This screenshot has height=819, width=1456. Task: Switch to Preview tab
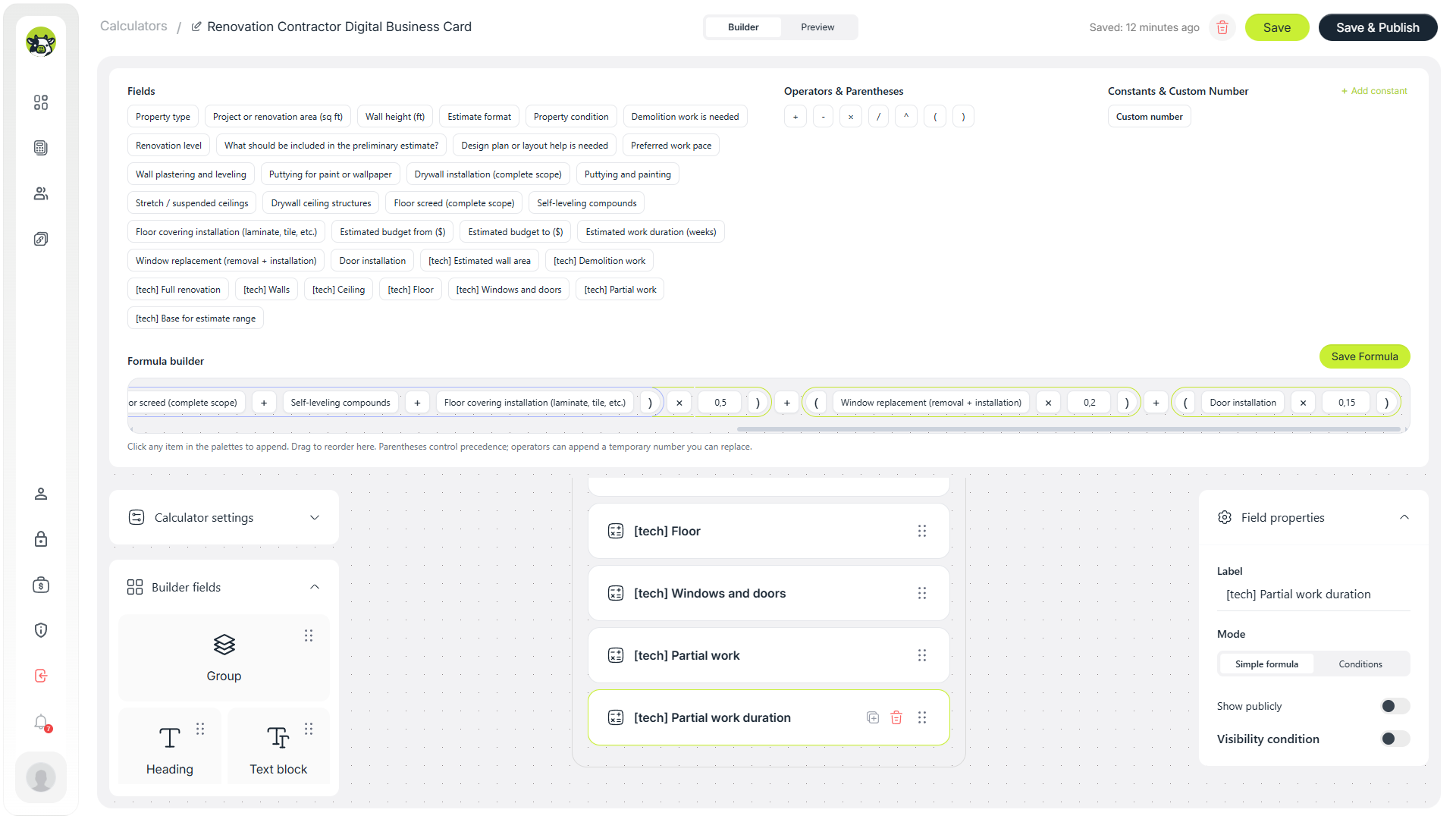click(x=817, y=27)
